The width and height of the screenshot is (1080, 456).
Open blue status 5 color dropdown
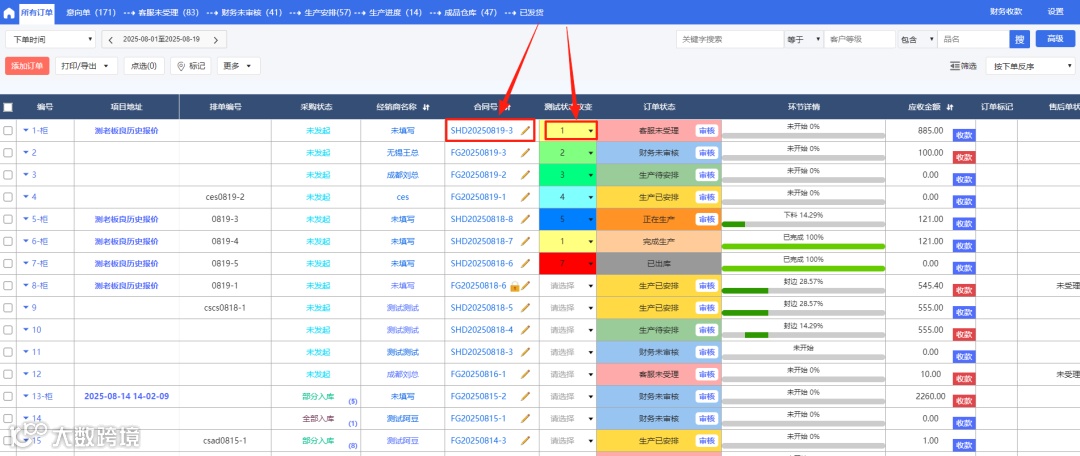[570, 219]
